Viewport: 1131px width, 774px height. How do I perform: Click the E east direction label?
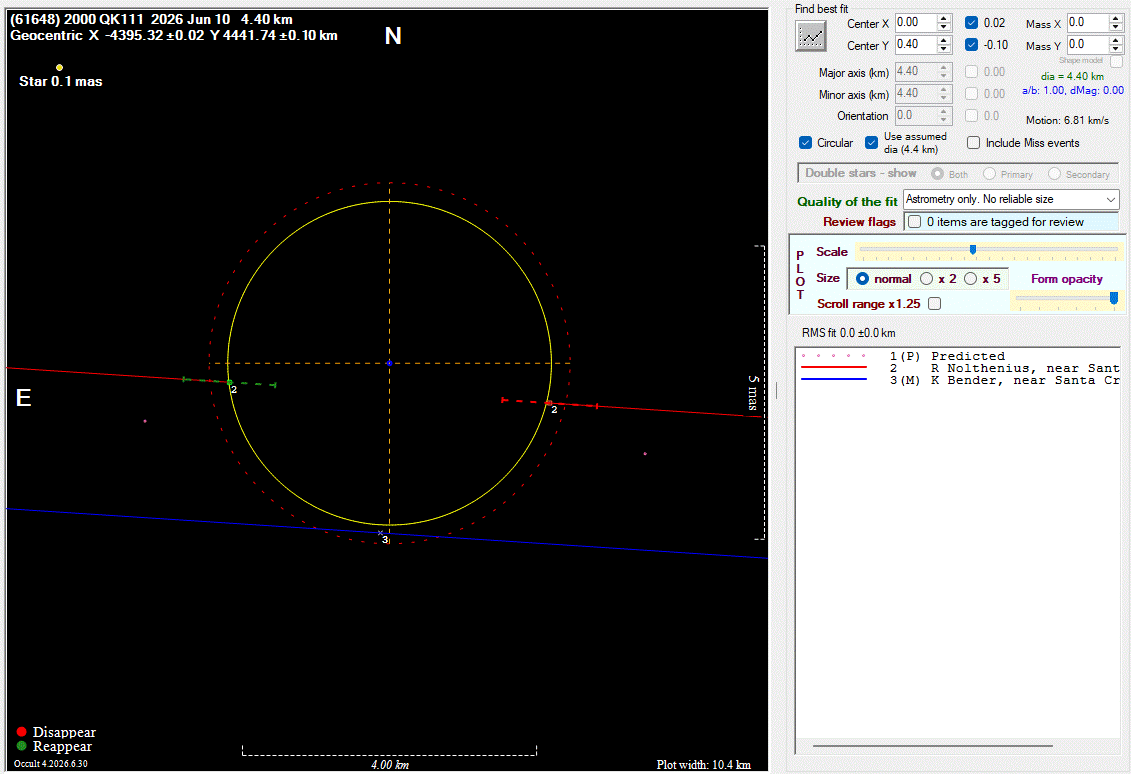click(x=23, y=397)
